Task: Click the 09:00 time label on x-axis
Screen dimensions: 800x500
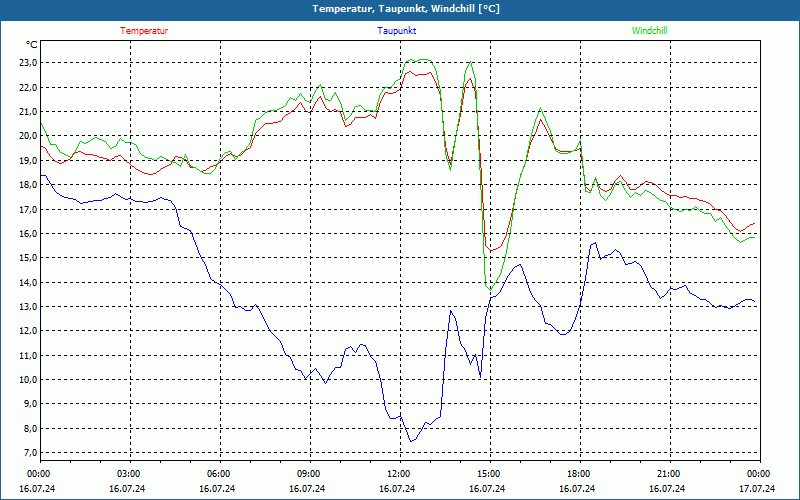Action: (308, 474)
